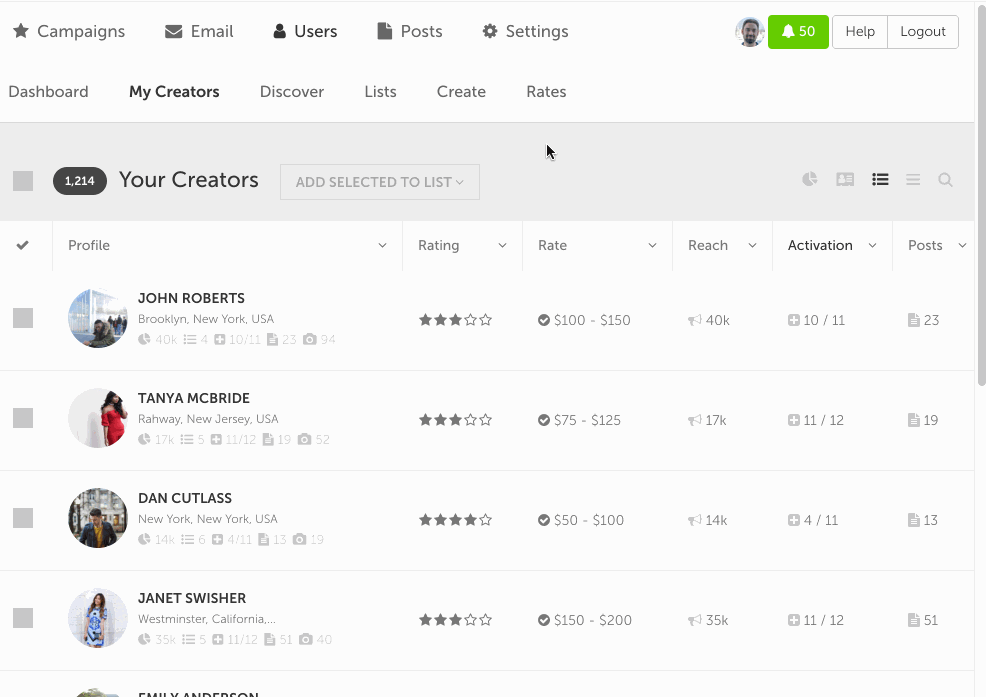Image resolution: width=986 pixels, height=697 pixels.
Task: Click the user avatar in the header
Action: tap(750, 32)
